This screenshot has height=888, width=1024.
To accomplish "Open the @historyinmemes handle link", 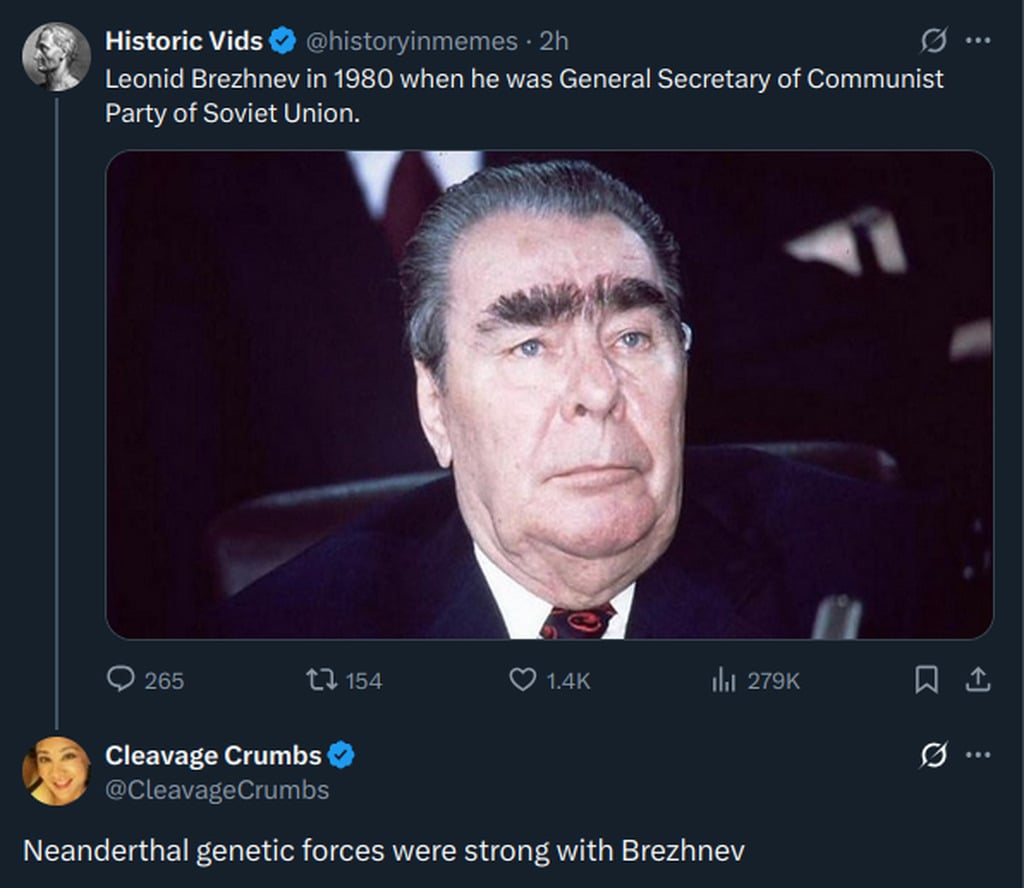I will [x=411, y=41].
